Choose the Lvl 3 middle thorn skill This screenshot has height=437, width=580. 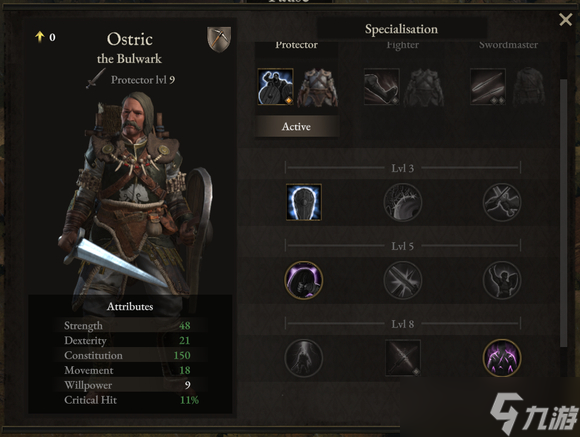coord(402,202)
